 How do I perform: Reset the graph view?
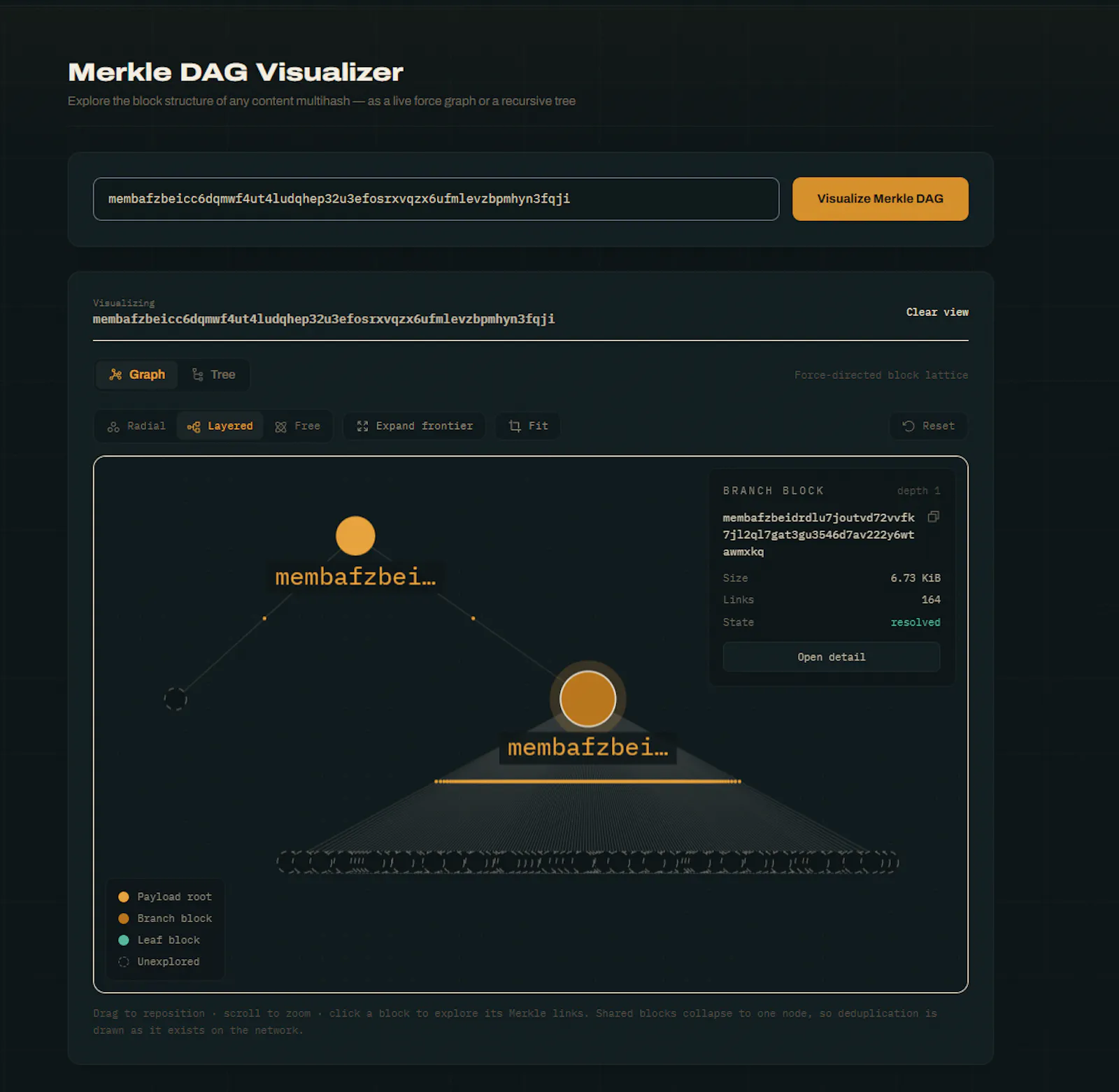[928, 426]
